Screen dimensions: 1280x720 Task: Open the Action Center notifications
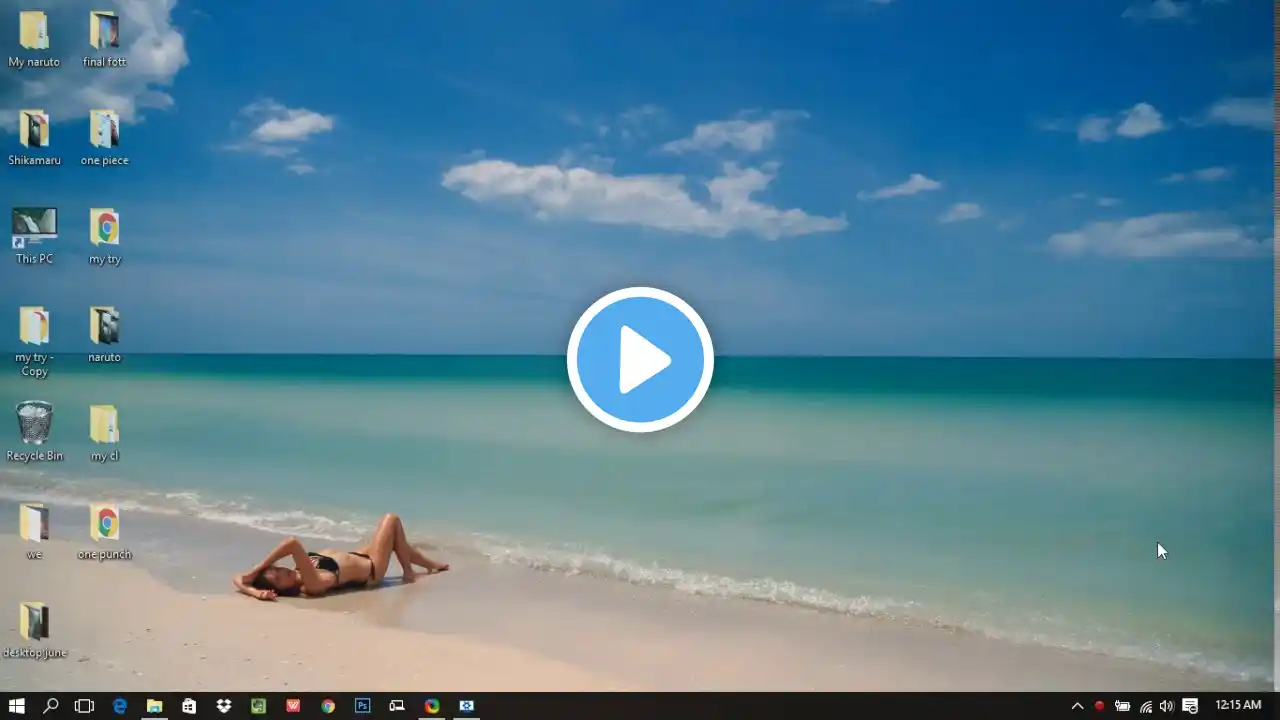pyautogui.click(x=1190, y=706)
